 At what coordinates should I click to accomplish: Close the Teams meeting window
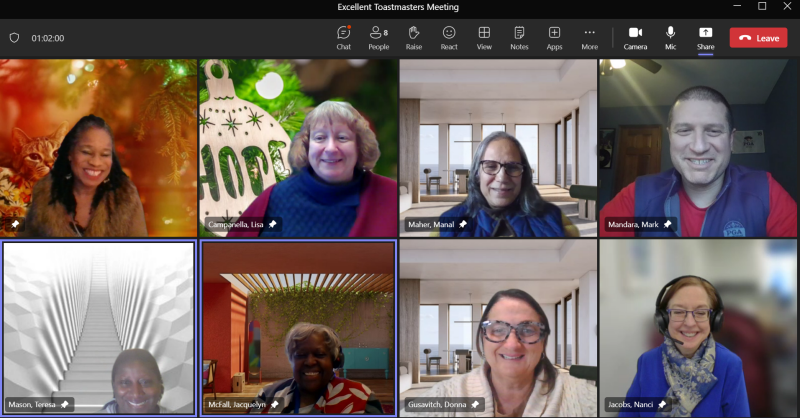(787, 6)
